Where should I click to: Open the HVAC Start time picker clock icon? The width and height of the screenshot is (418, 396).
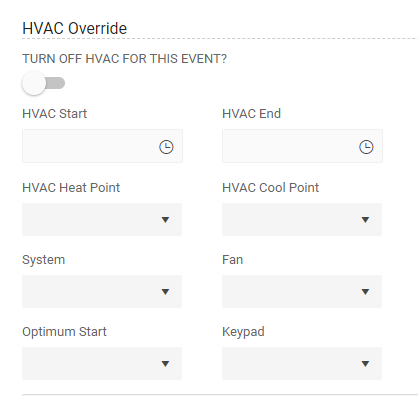tap(166, 147)
